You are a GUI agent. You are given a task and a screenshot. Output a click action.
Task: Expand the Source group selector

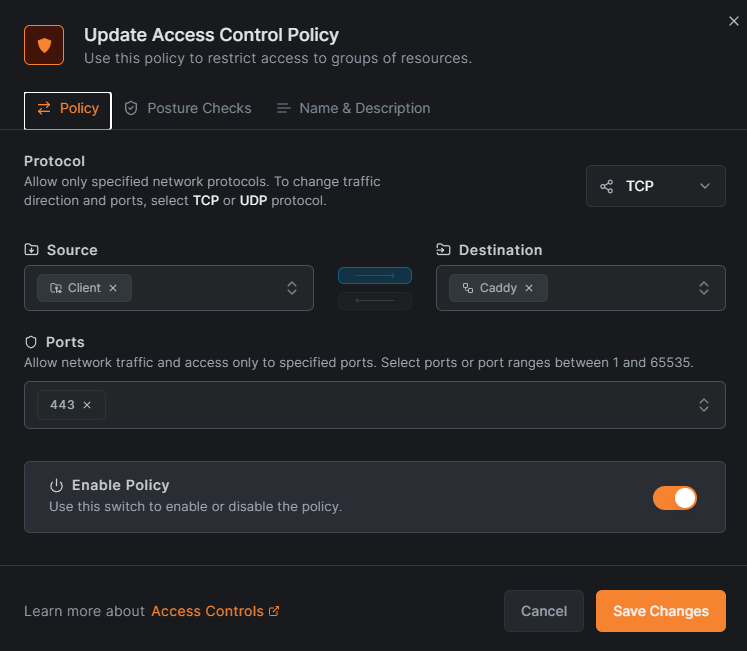pyautogui.click(x=292, y=288)
